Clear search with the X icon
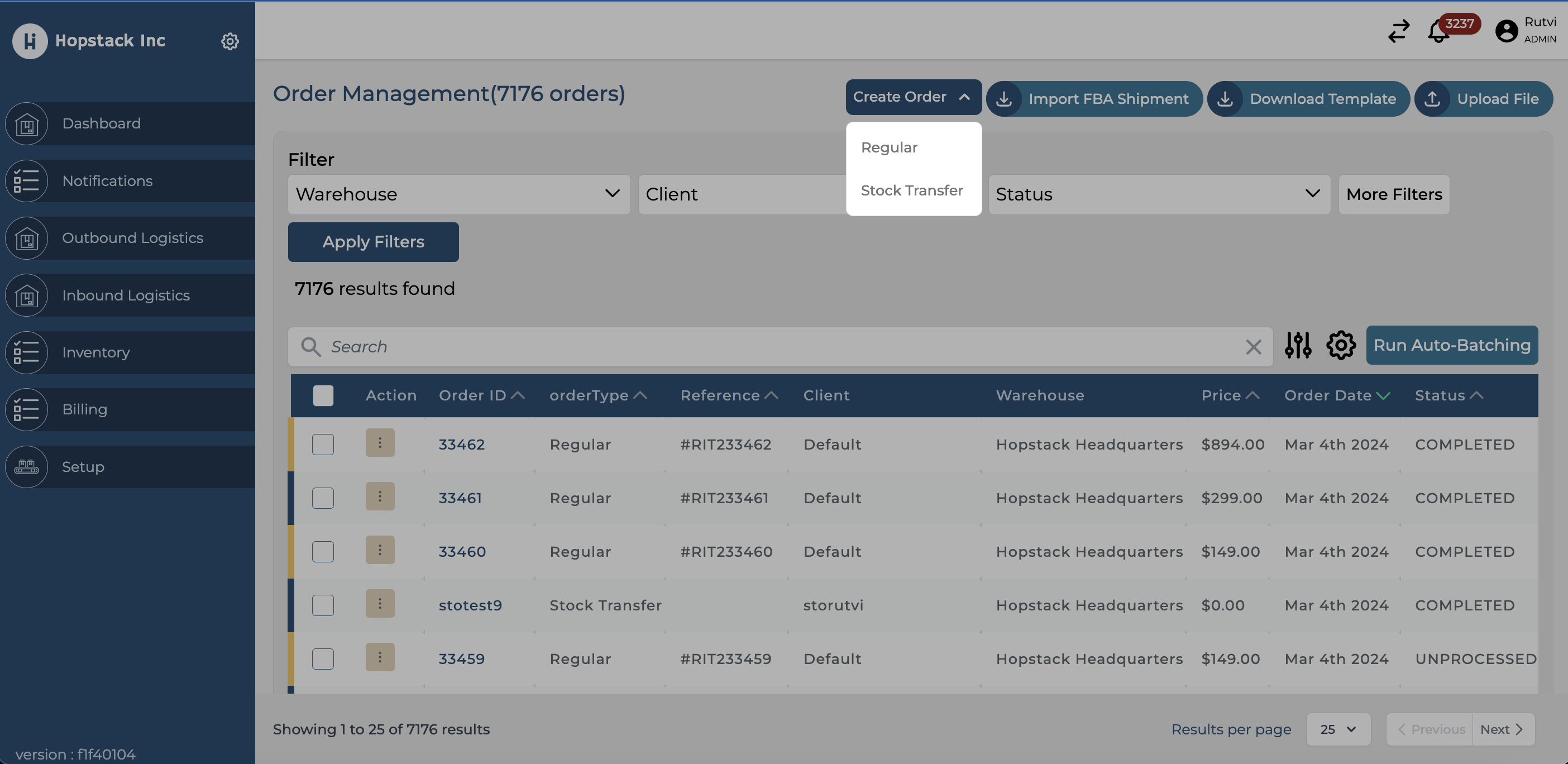1568x764 pixels. click(x=1253, y=347)
